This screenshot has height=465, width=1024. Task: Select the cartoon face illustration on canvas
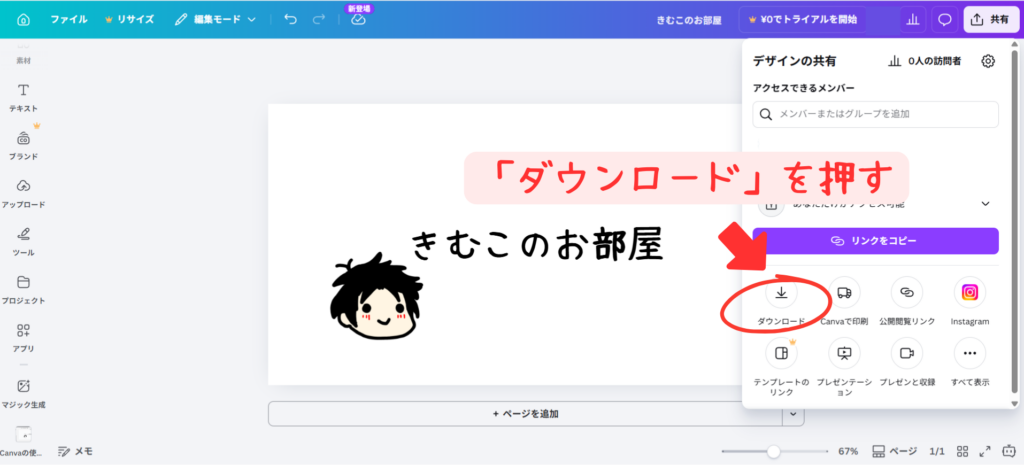(376, 298)
